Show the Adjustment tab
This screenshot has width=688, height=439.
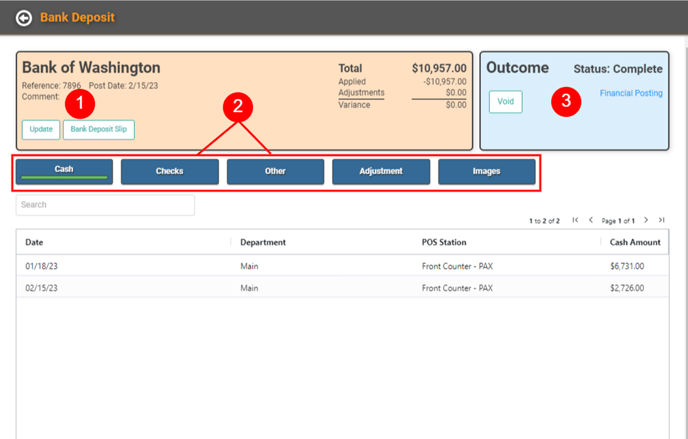pos(381,172)
